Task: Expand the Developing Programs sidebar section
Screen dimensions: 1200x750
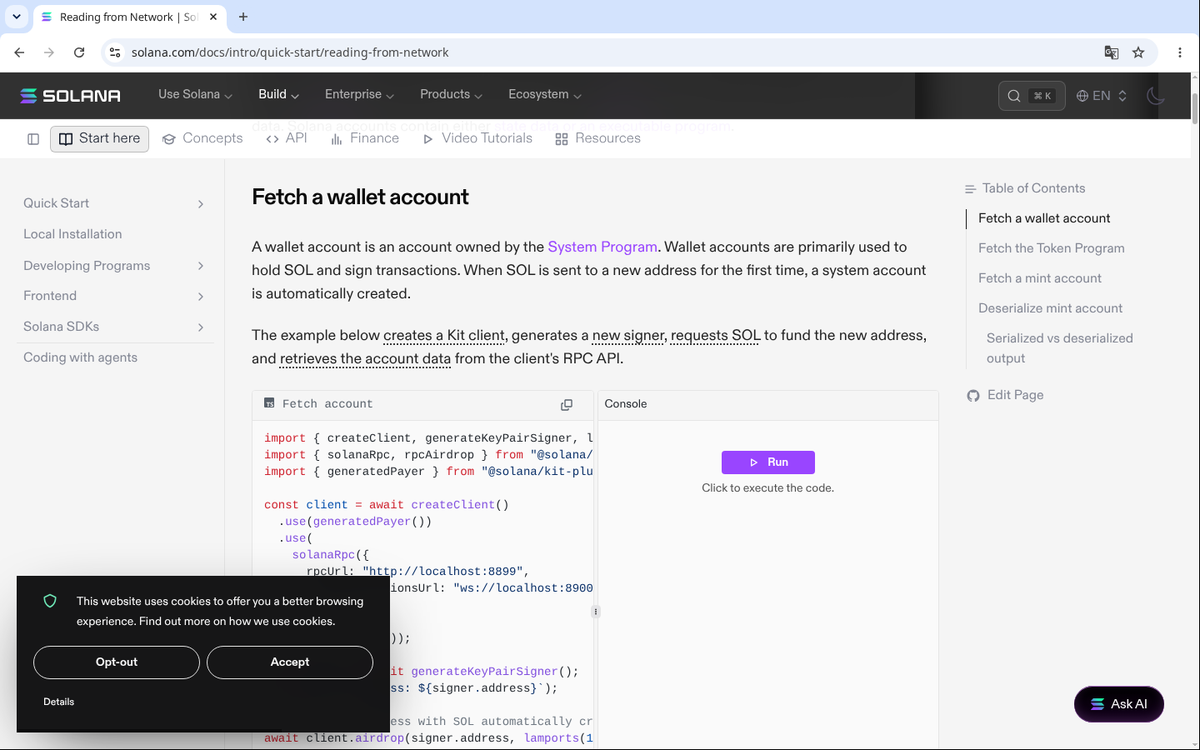Action: (x=114, y=266)
